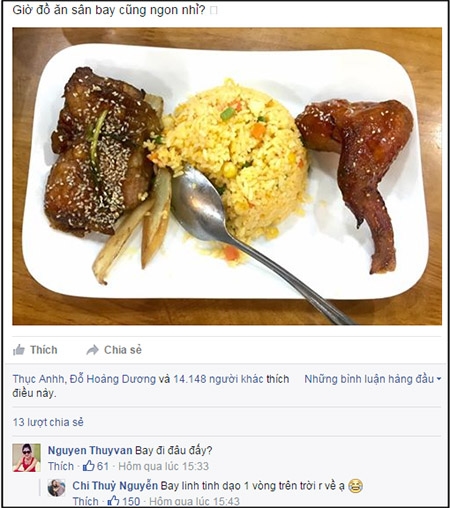Click the thumbs-up icon showing 61 likes
The width and height of the screenshot is (450, 508).
coord(88,465)
